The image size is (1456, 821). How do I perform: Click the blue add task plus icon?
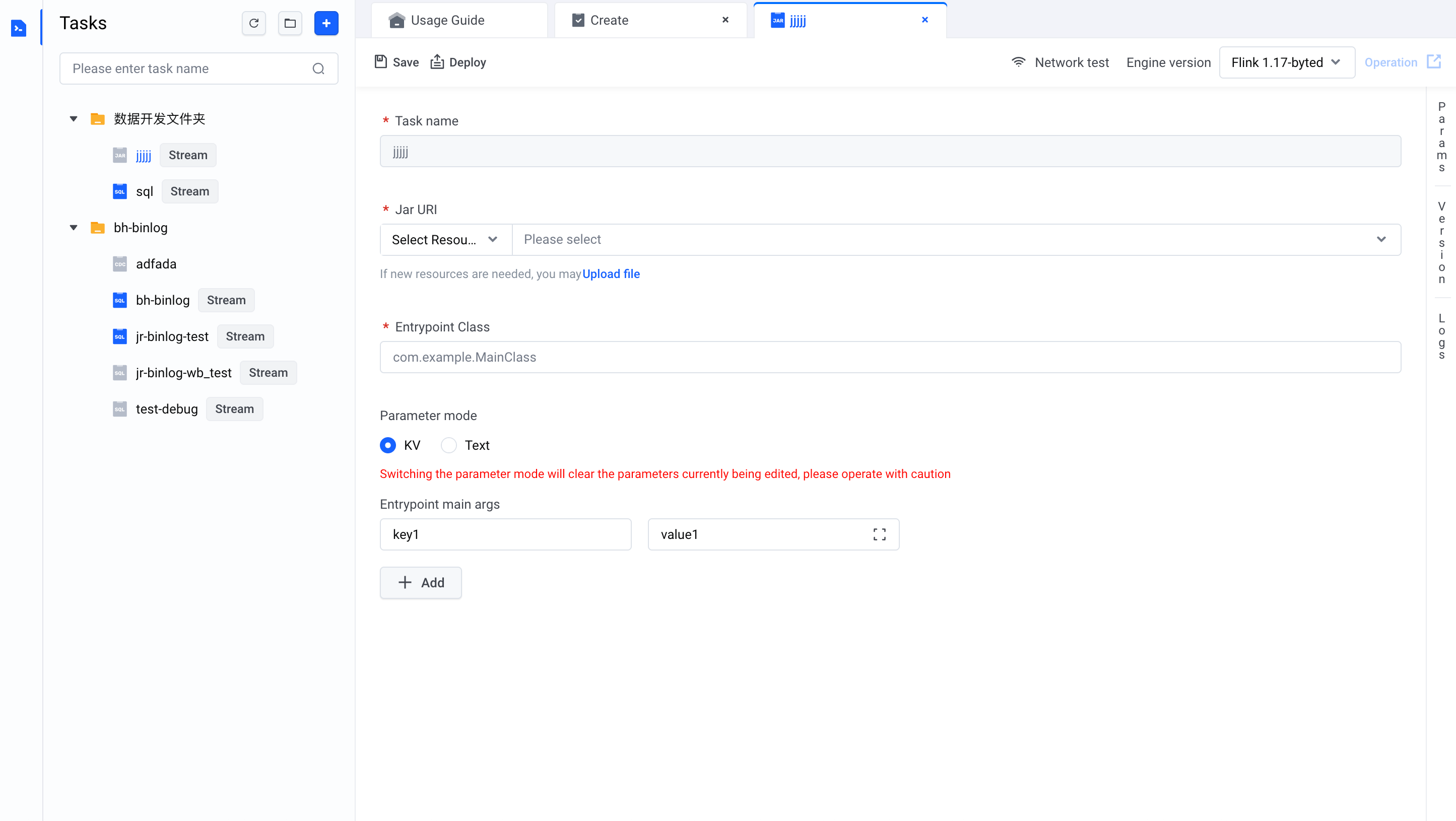point(326,23)
